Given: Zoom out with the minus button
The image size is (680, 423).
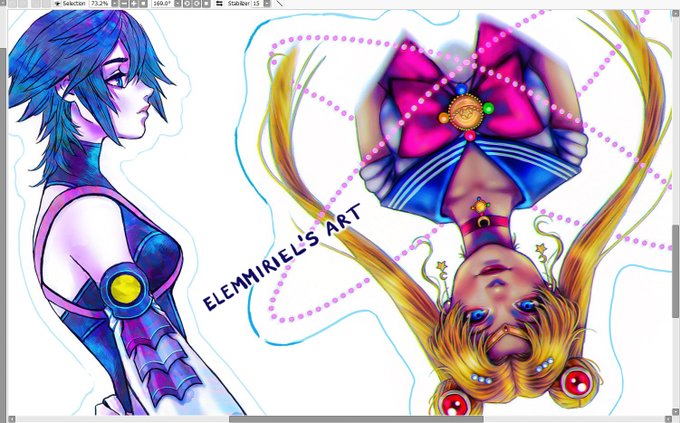Looking at the screenshot, I should [124, 3].
